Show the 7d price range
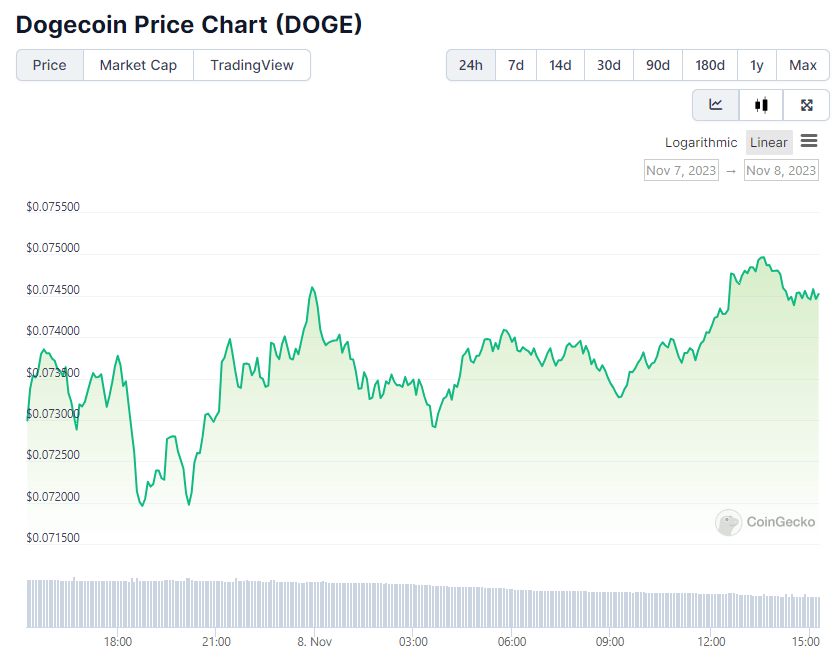The image size is (836, 659). 516,65
